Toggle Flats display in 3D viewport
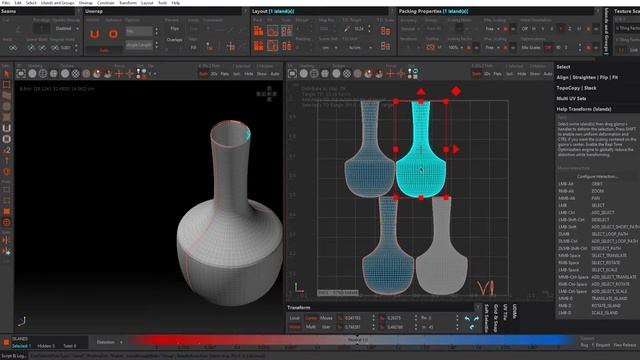Image resolution: width=640 pixels, height=360 pixels. 224,74
